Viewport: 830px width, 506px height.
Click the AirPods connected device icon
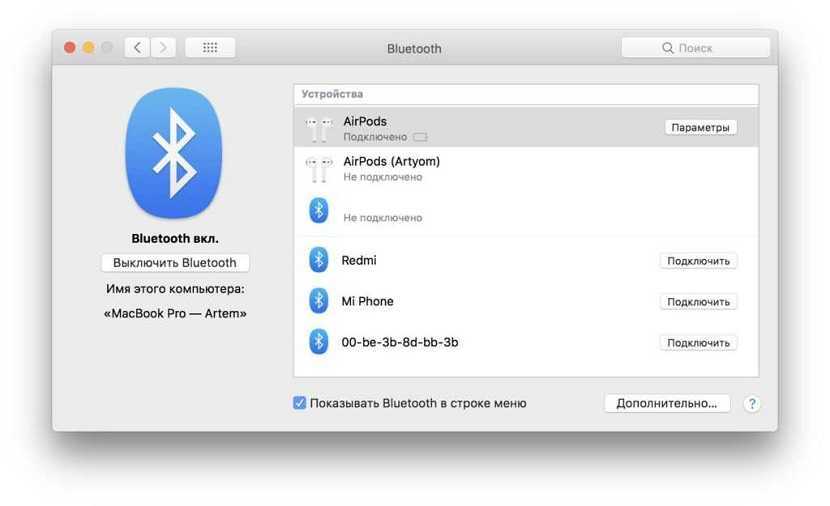point(319,128)
